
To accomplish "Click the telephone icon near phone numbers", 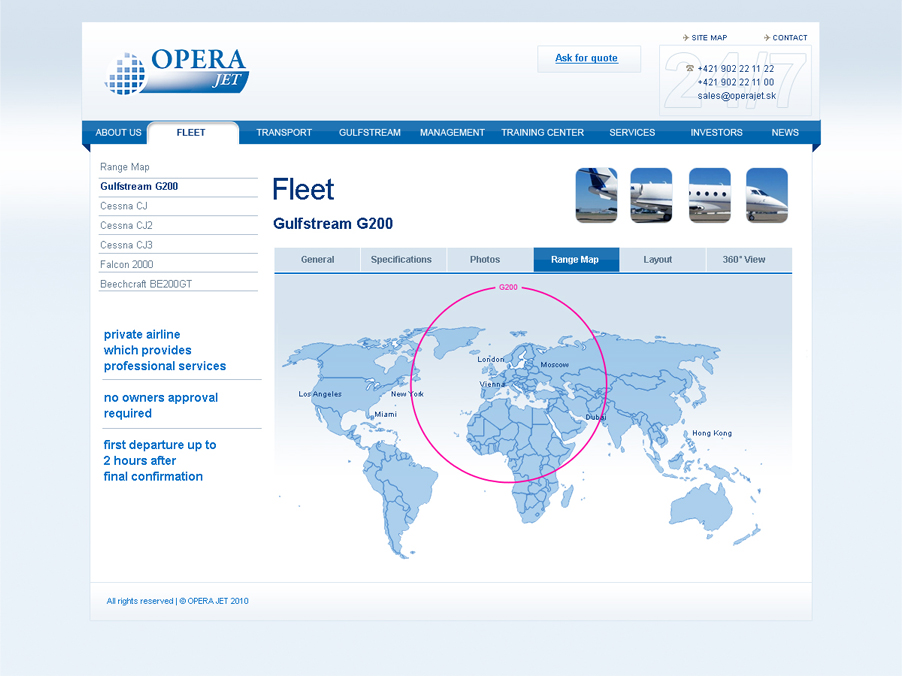I will (x=690, y=68).
